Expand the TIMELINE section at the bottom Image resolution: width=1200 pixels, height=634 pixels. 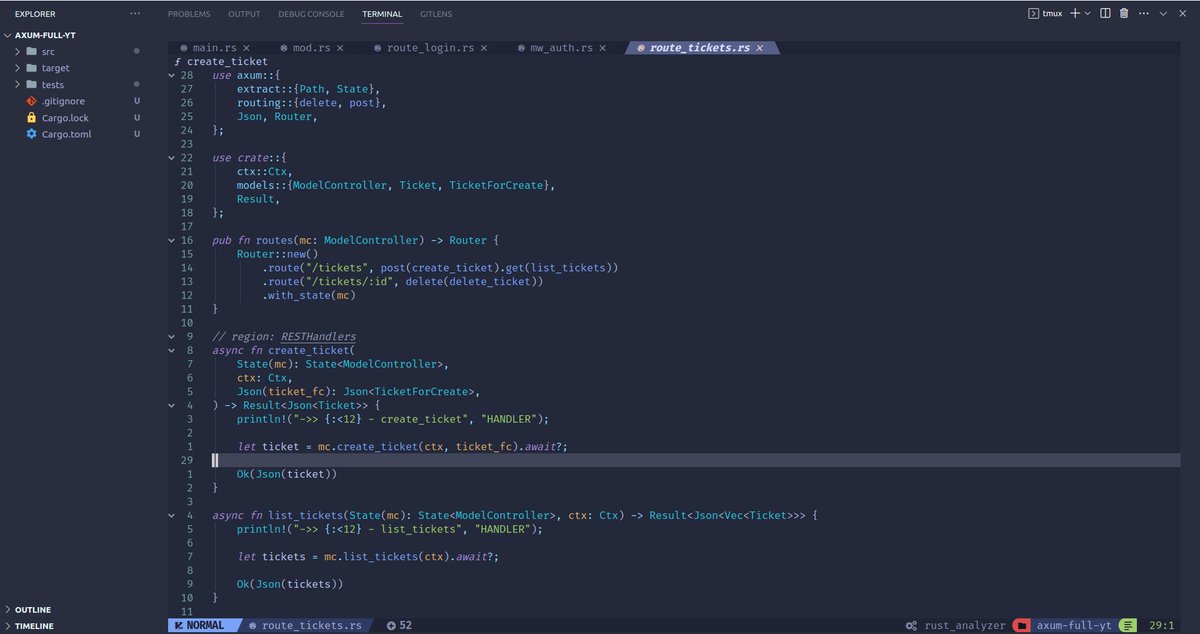pyautogui.click(x=33, y=625)
